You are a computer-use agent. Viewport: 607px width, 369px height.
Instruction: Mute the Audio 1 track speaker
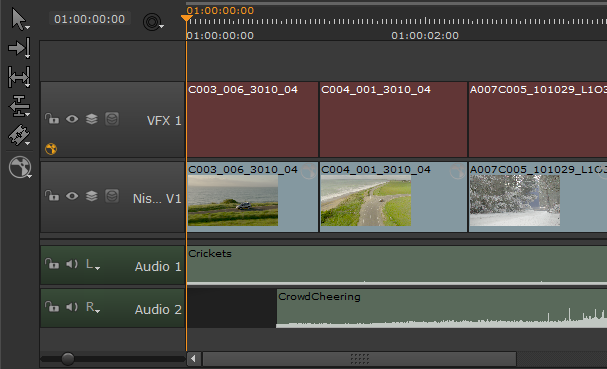click(72, 264)
